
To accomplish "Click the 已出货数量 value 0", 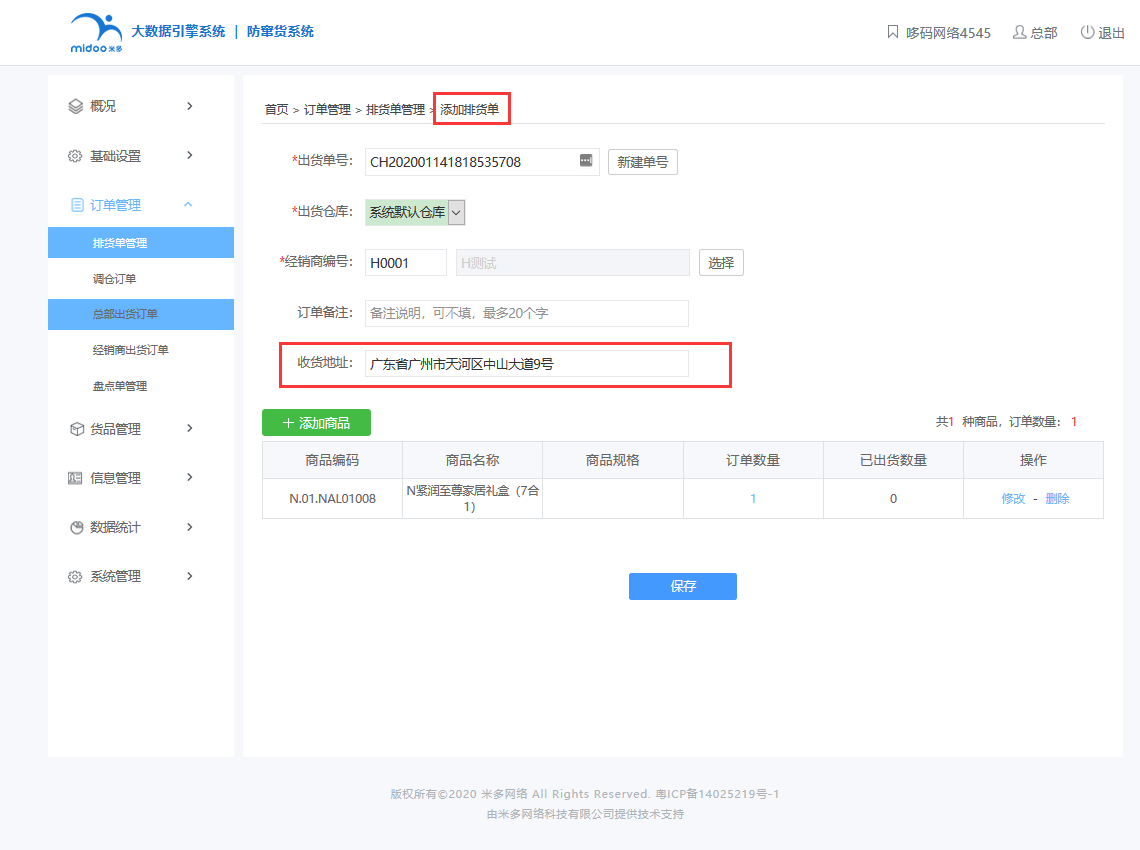I will click(x=894, y=499).
